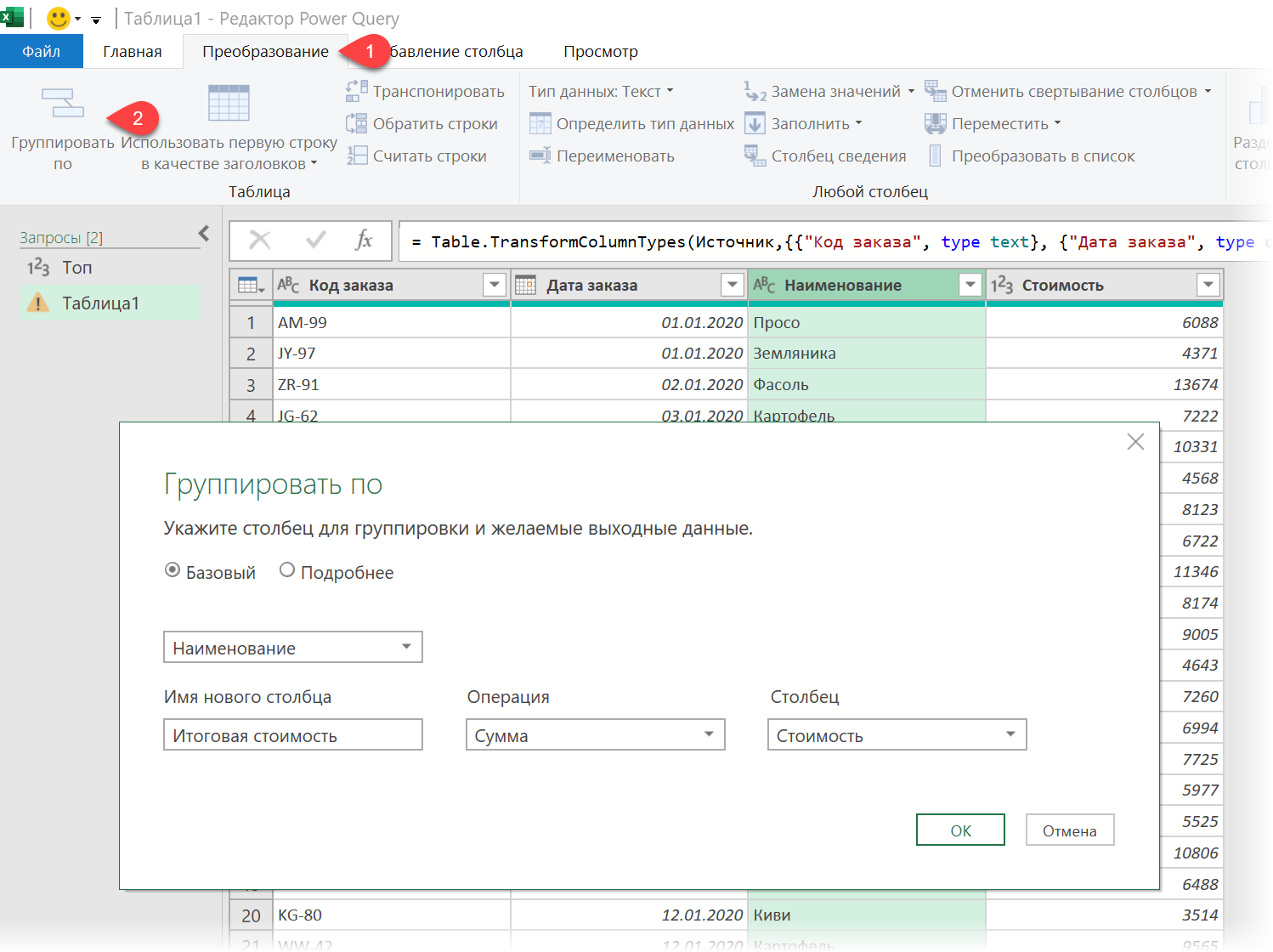The height and width of the screenshot is (952, 1273).
Task: Click the fx function icon
Action: tap(364, 241)
